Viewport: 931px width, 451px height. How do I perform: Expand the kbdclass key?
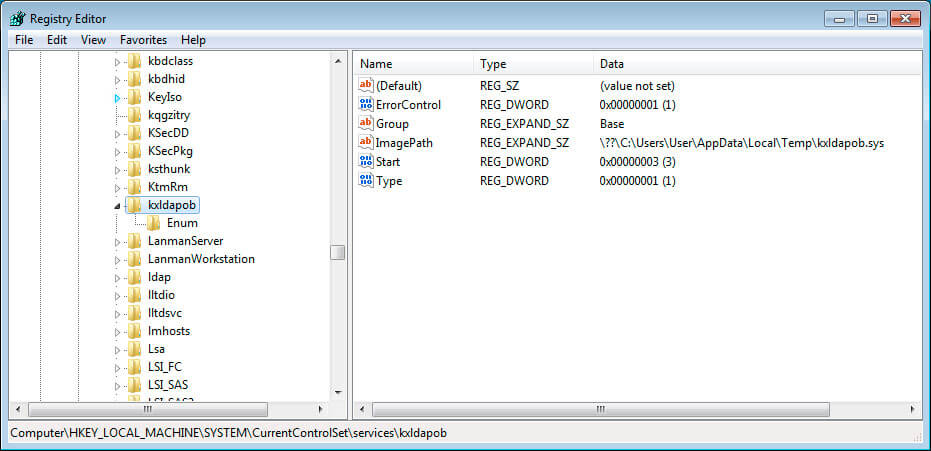point(117,62)
